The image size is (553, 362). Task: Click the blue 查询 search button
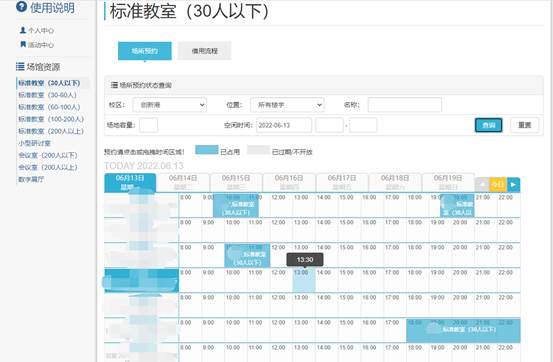tap(488, 125)
